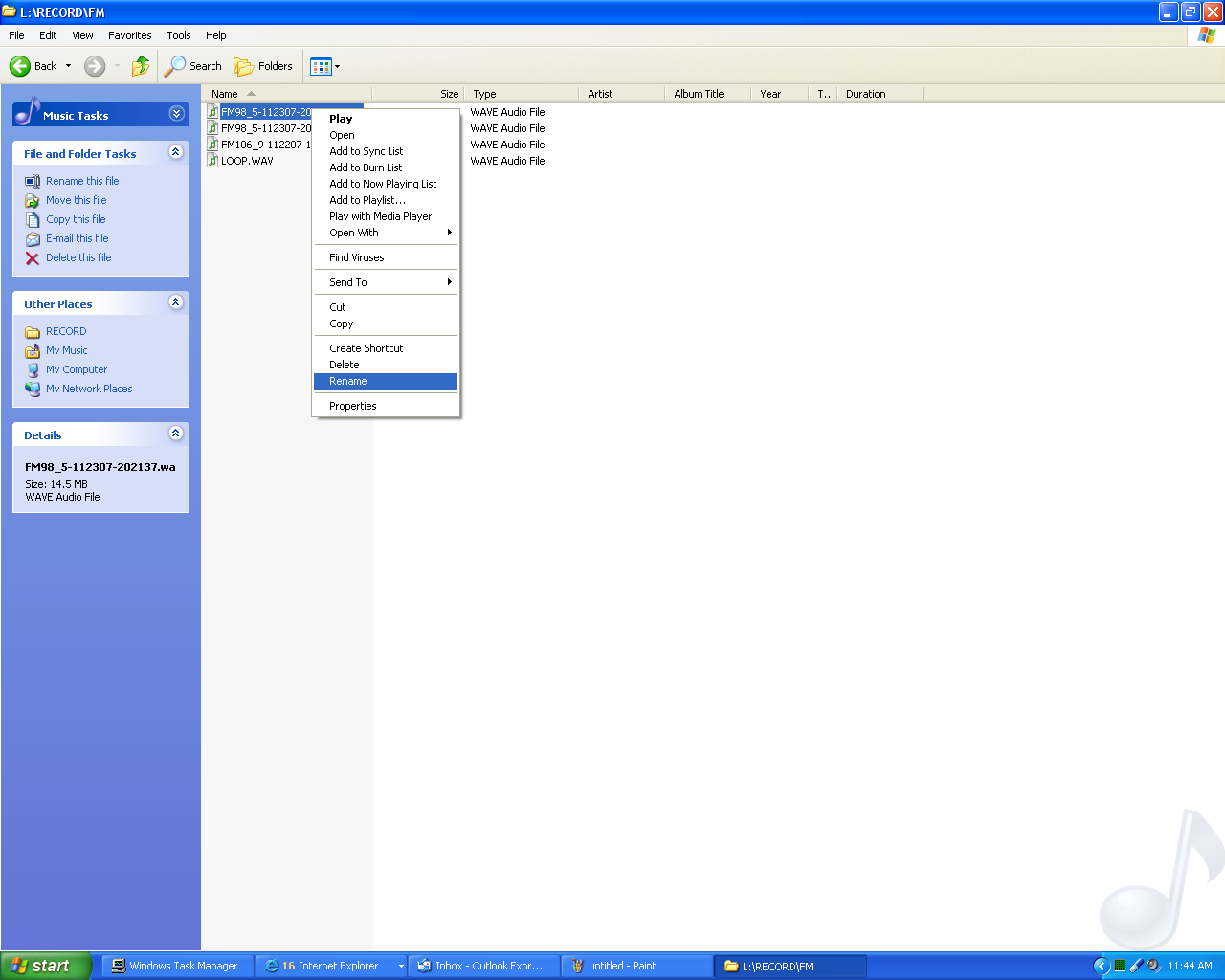
Task: Open the Tools menu in menu bar
Action: click(178, 35)
